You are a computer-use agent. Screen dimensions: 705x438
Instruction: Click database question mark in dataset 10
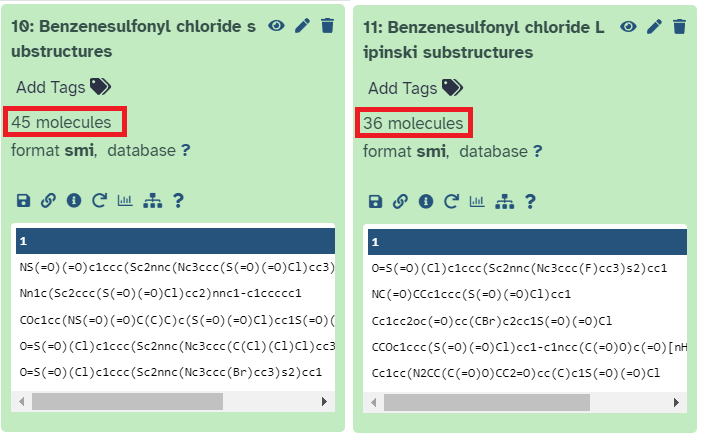(186, 150)
